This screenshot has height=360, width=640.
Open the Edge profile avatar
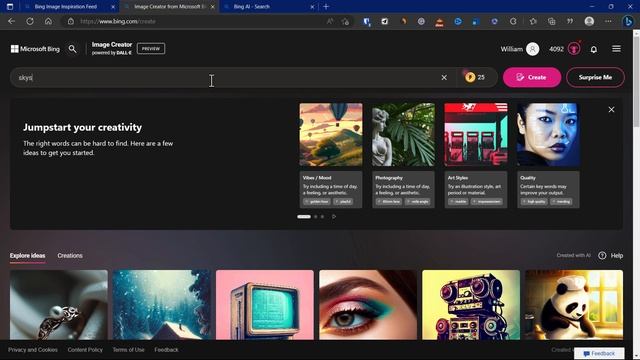point(589,21)
